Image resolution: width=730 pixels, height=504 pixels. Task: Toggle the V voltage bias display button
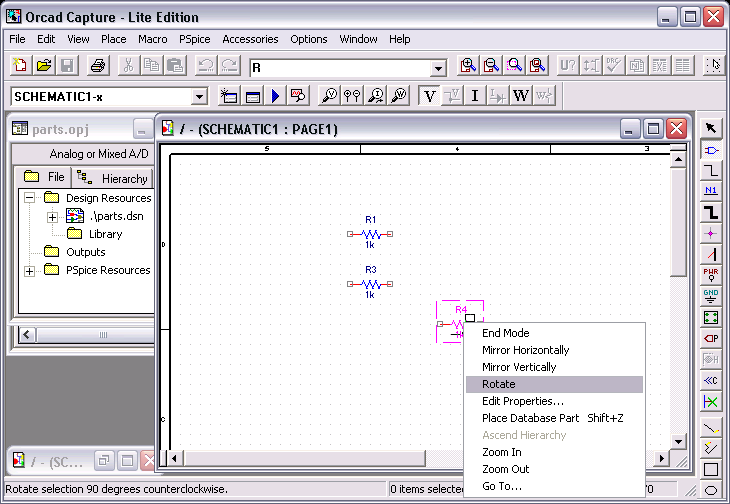click(429, 96)
